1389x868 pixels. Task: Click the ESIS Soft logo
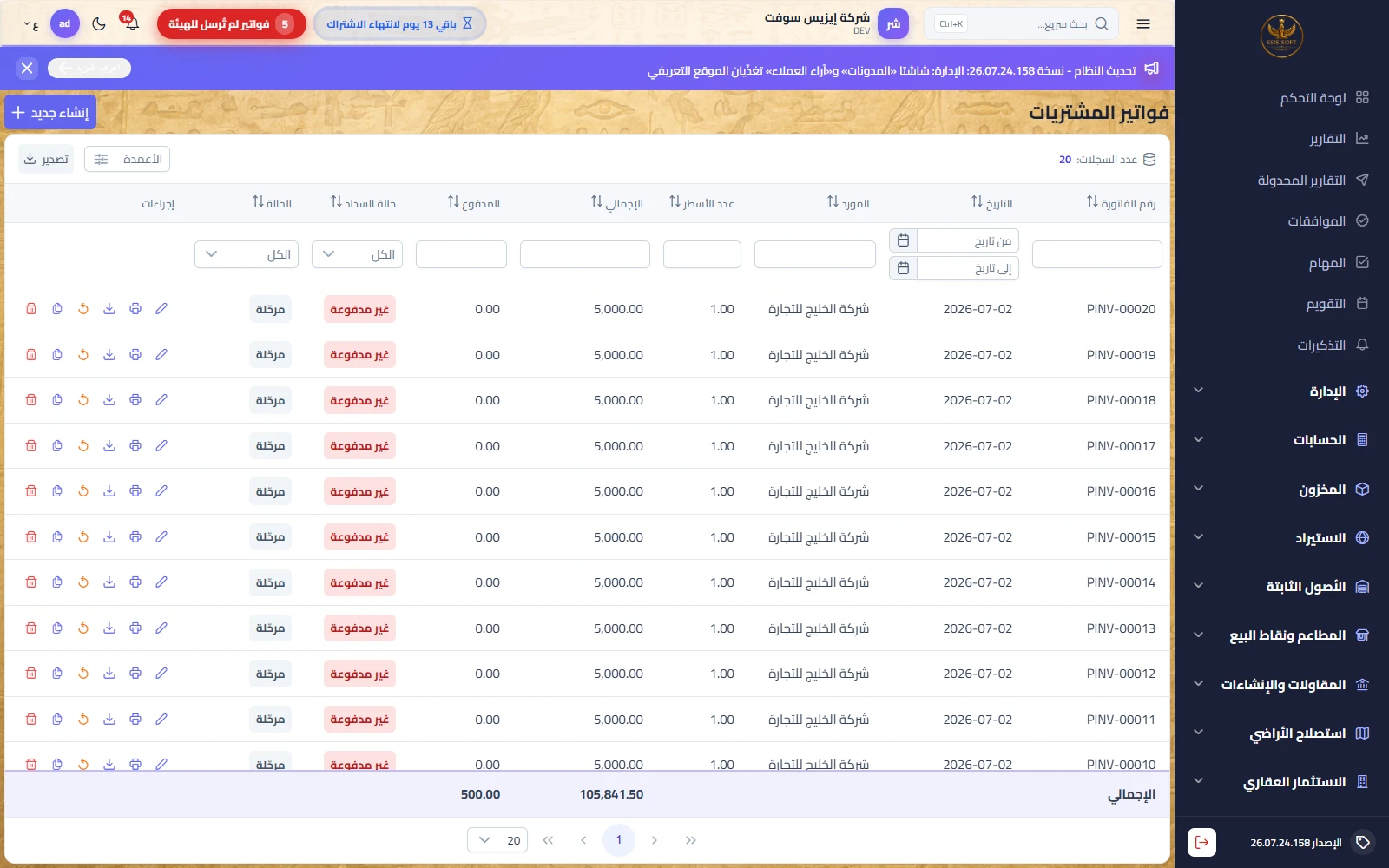coord(1281,36)
